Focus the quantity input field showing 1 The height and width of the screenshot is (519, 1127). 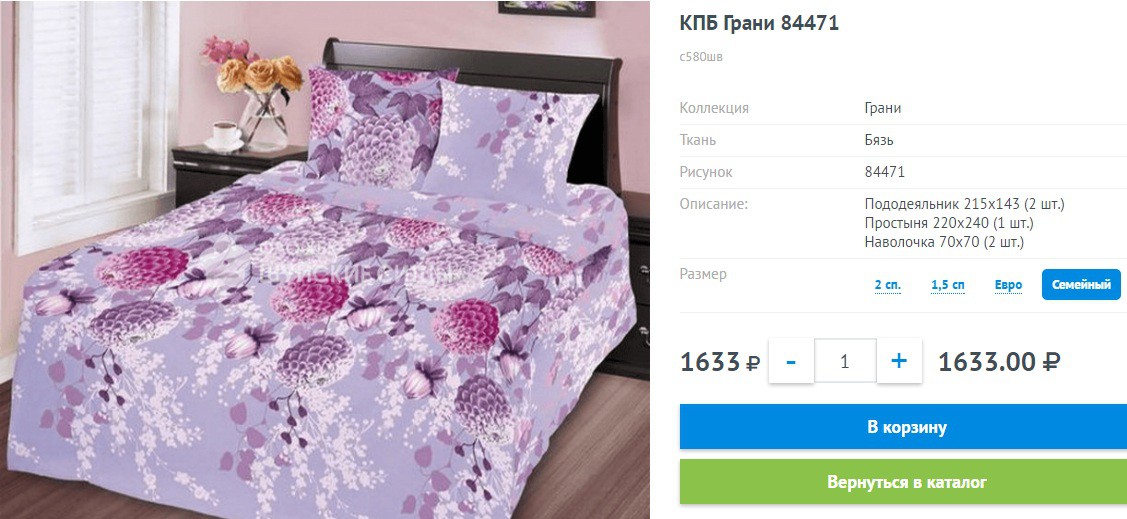coord(845,361)
